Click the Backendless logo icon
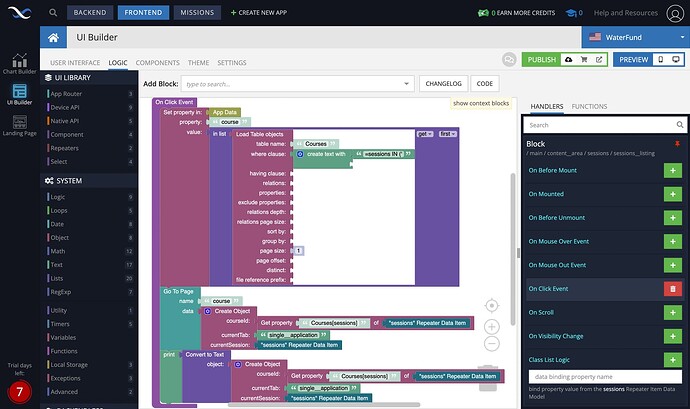690x409 pixels. pos(20,13)
